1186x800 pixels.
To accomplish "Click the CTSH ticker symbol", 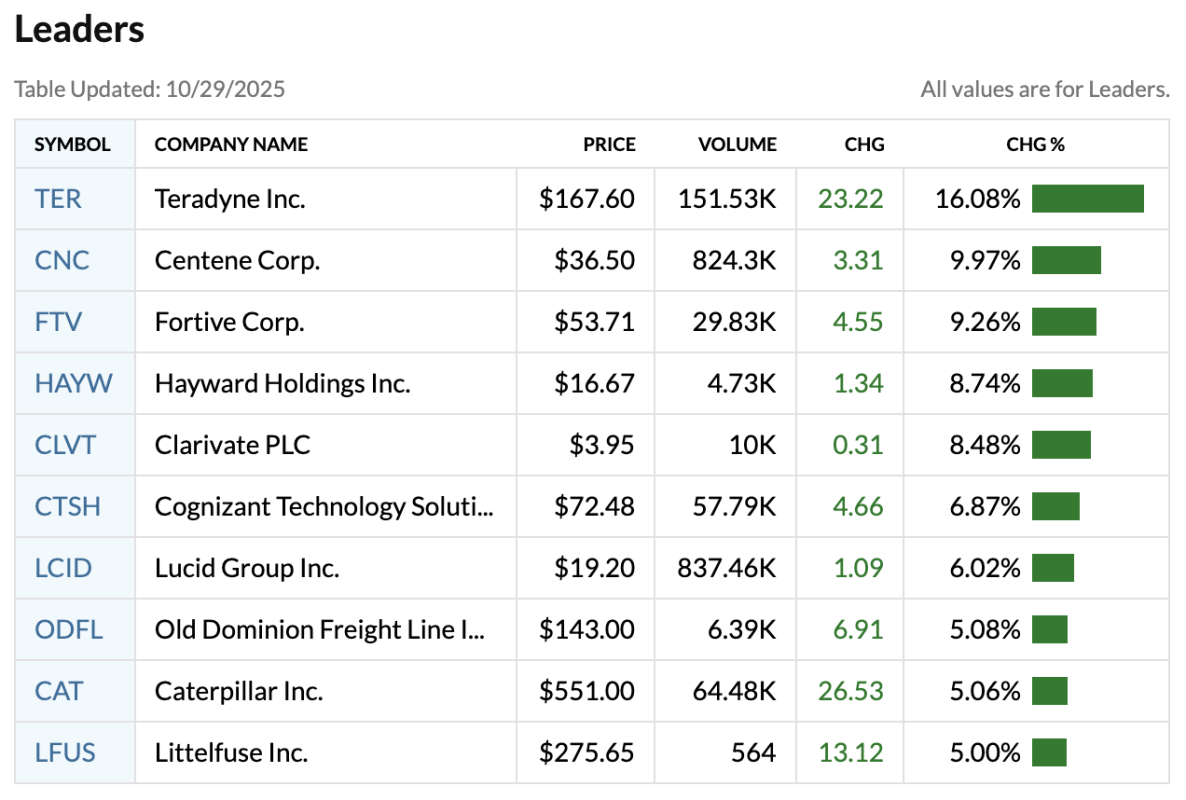I will pos(68,506).
